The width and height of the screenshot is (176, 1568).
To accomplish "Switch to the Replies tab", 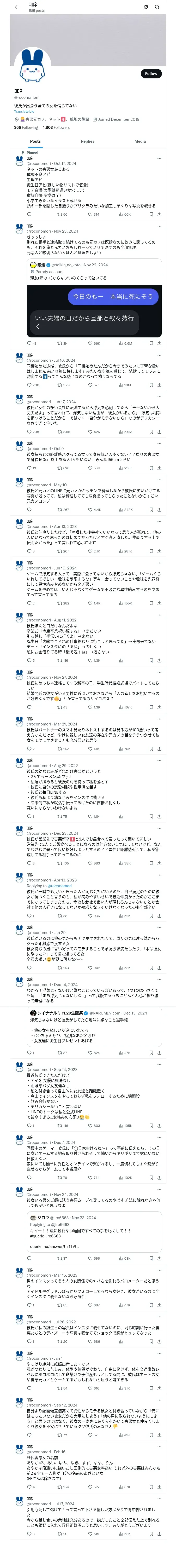I will pos(87,141).
